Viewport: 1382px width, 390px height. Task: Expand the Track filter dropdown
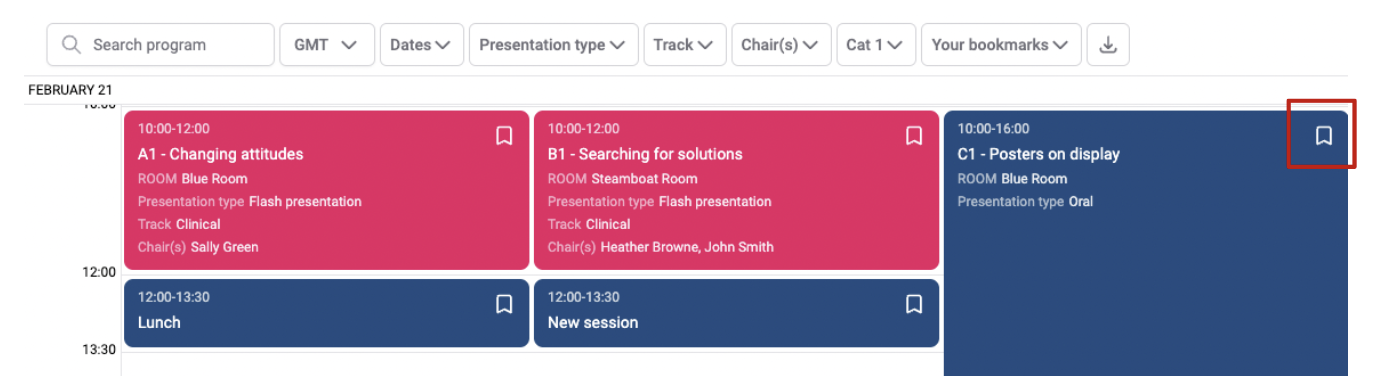click(x=685, y=45)
